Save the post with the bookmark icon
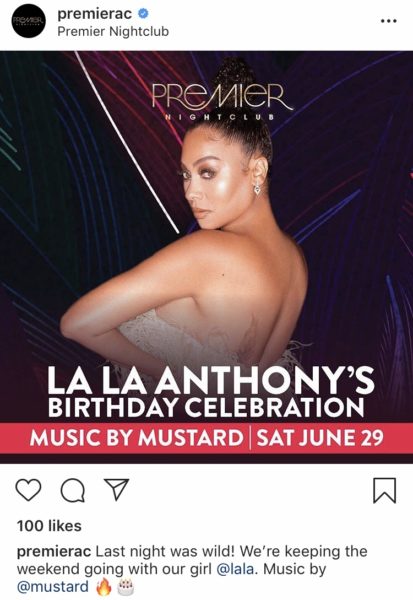 point(384,490)
